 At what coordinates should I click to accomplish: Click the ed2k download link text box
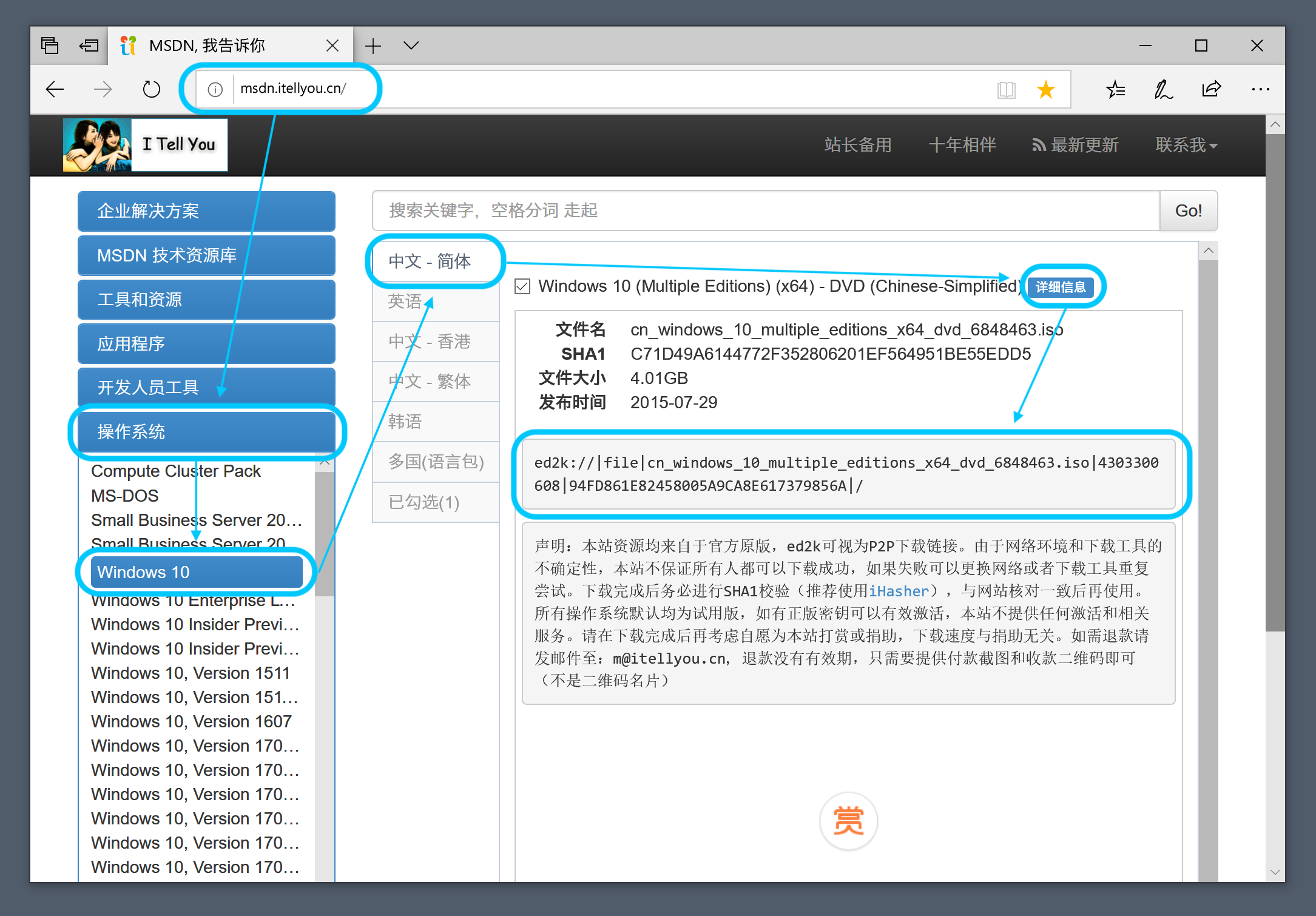pyautogui.click(x=848, y=474)
